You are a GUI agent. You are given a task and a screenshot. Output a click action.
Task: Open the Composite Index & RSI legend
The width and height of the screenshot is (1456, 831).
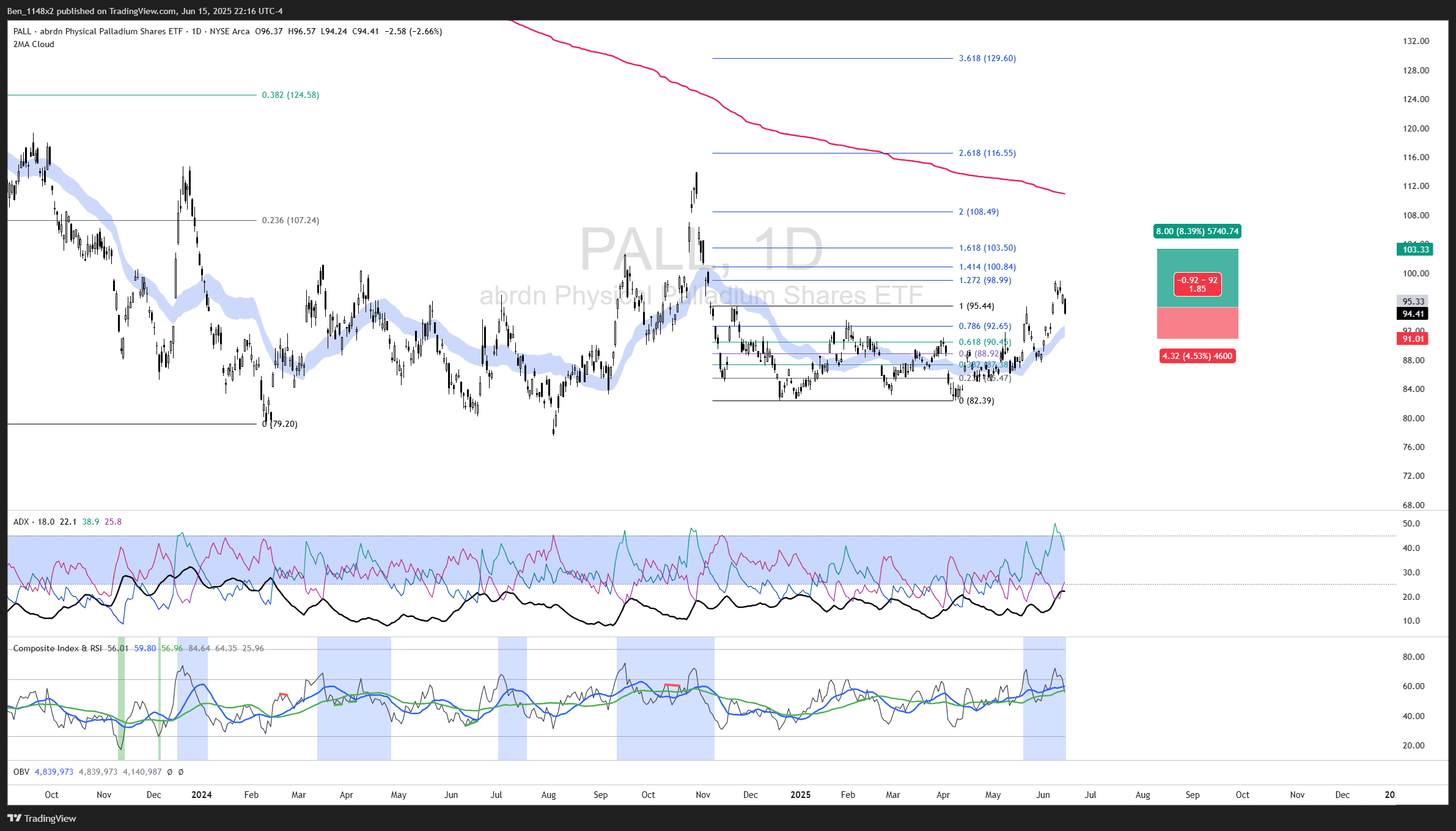click(57, 648)
